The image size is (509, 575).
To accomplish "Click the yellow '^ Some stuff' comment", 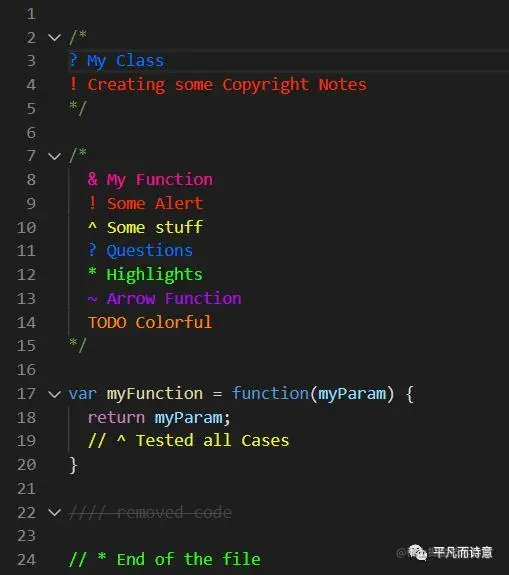I will pyautogui.click(x=146, y=227).
